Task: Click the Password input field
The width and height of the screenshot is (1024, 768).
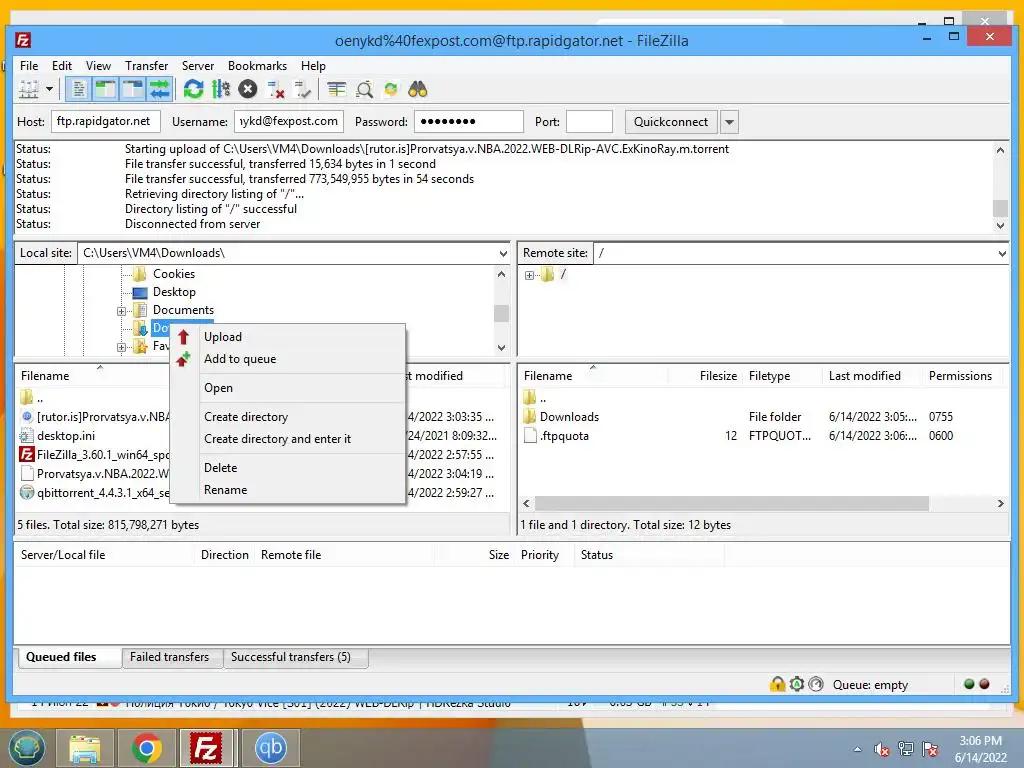Action: pyautogui.click(x=469, y=121)
